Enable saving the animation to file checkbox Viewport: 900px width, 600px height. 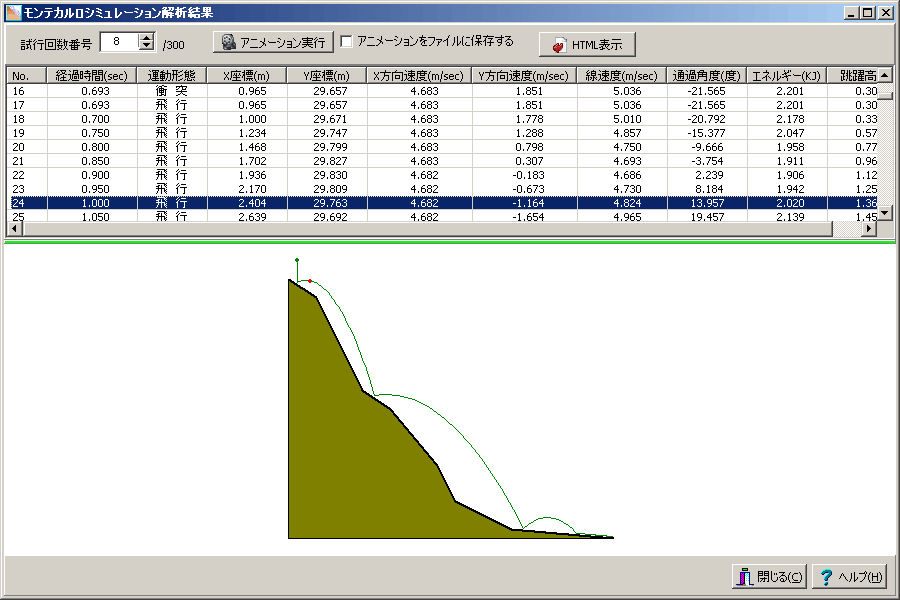point(346,41)
